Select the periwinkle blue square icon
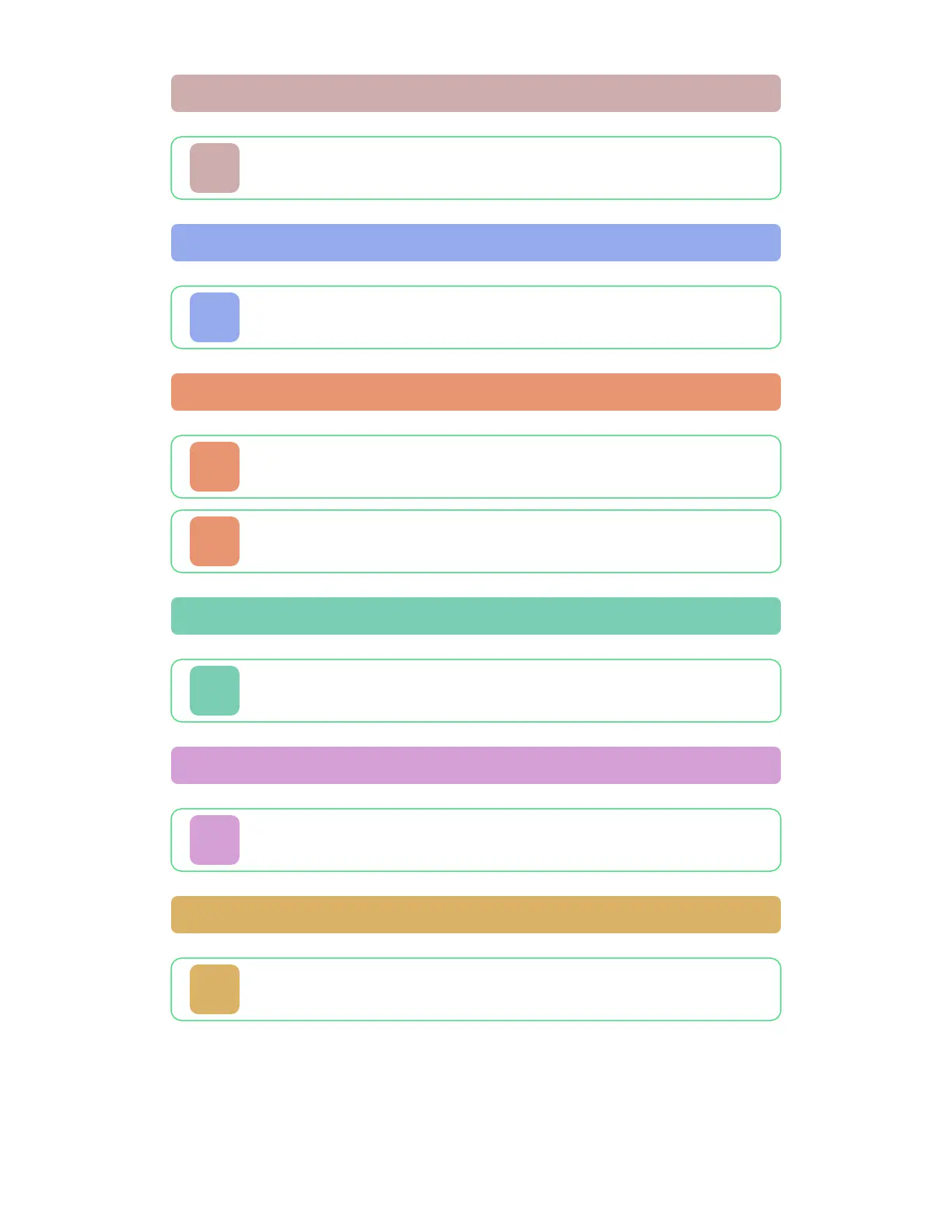The height and width of the screenshot is (1232, 952). (215, 317)
